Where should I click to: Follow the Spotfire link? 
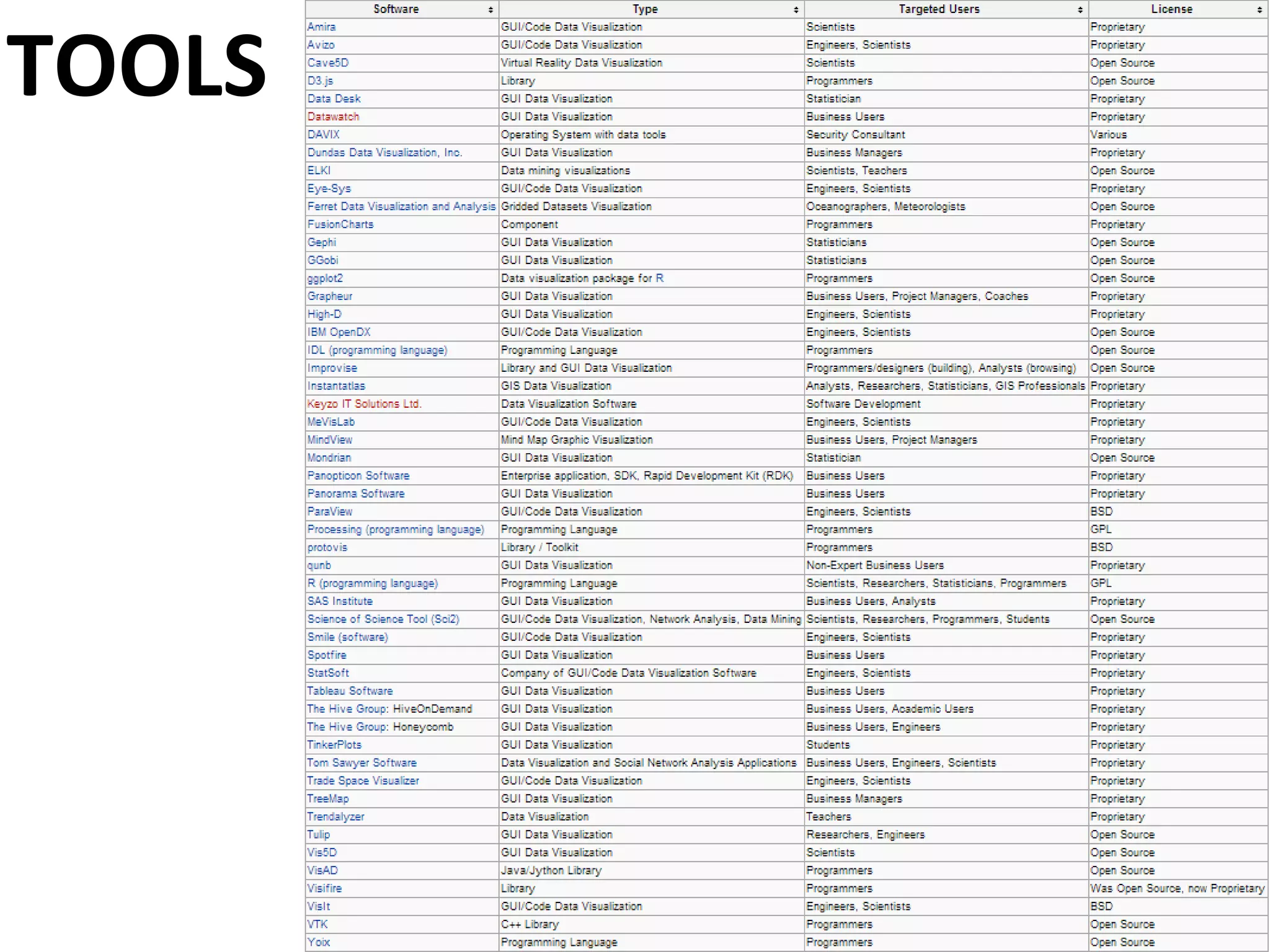coord(327,656)
